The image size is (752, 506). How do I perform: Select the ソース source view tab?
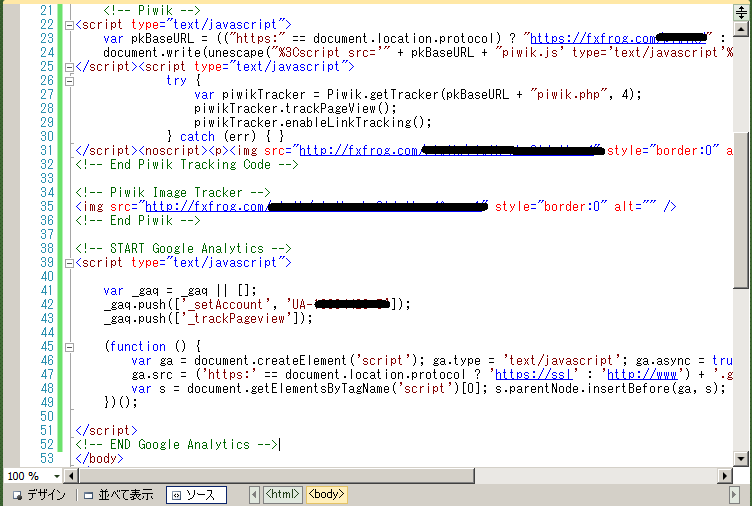(x=196, y=495)
